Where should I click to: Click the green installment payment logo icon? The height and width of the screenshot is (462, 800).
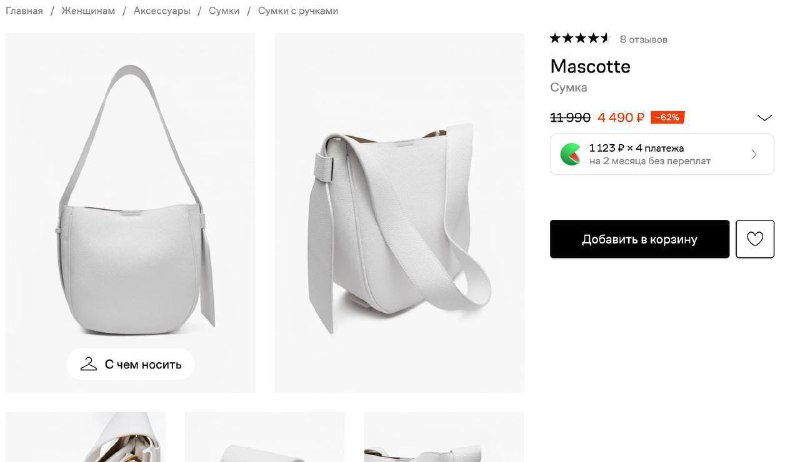(x=571, y=154)
